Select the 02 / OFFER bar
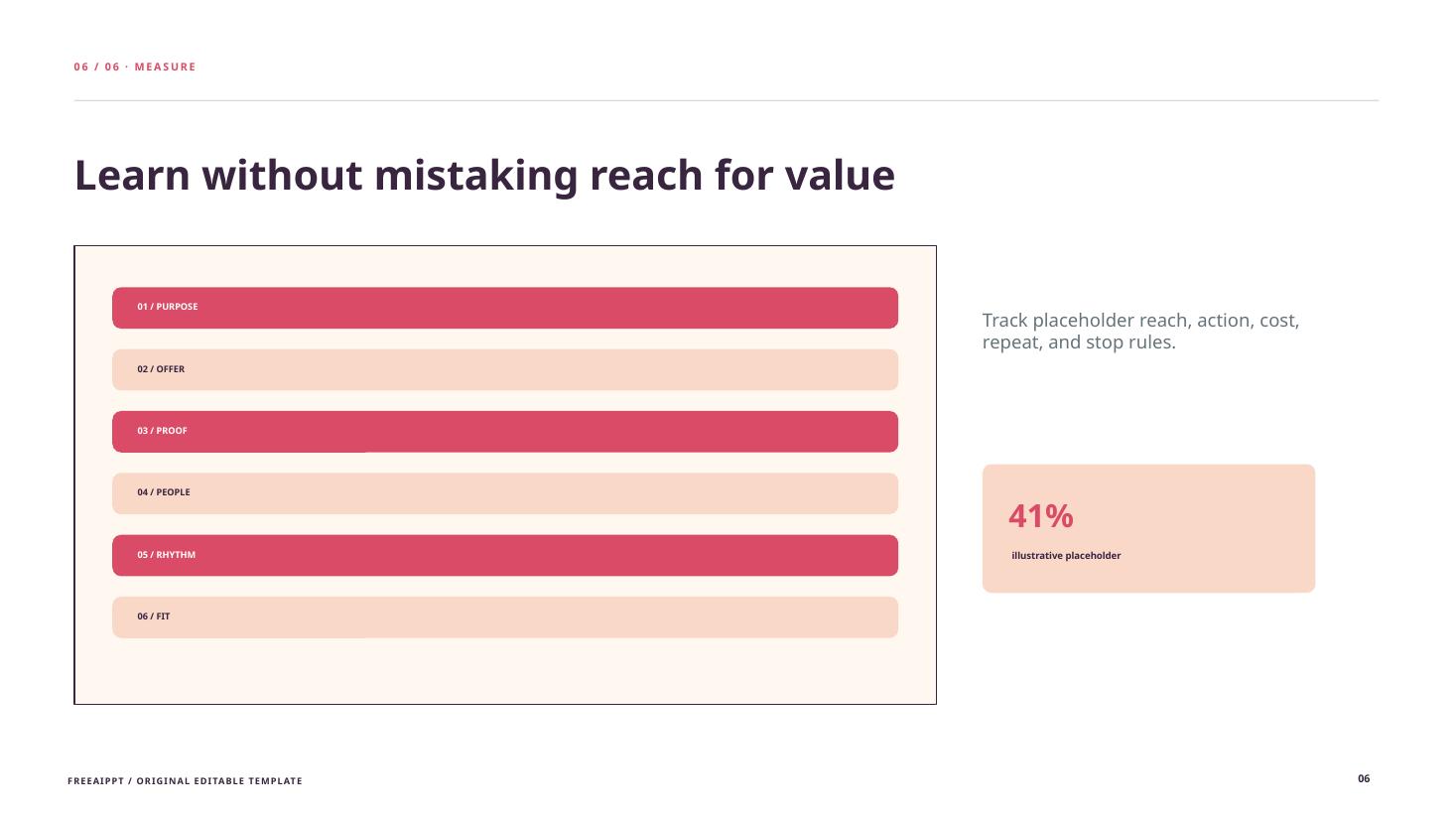Viewport: 1456px width, 819px height. click(x=504, y=369)
